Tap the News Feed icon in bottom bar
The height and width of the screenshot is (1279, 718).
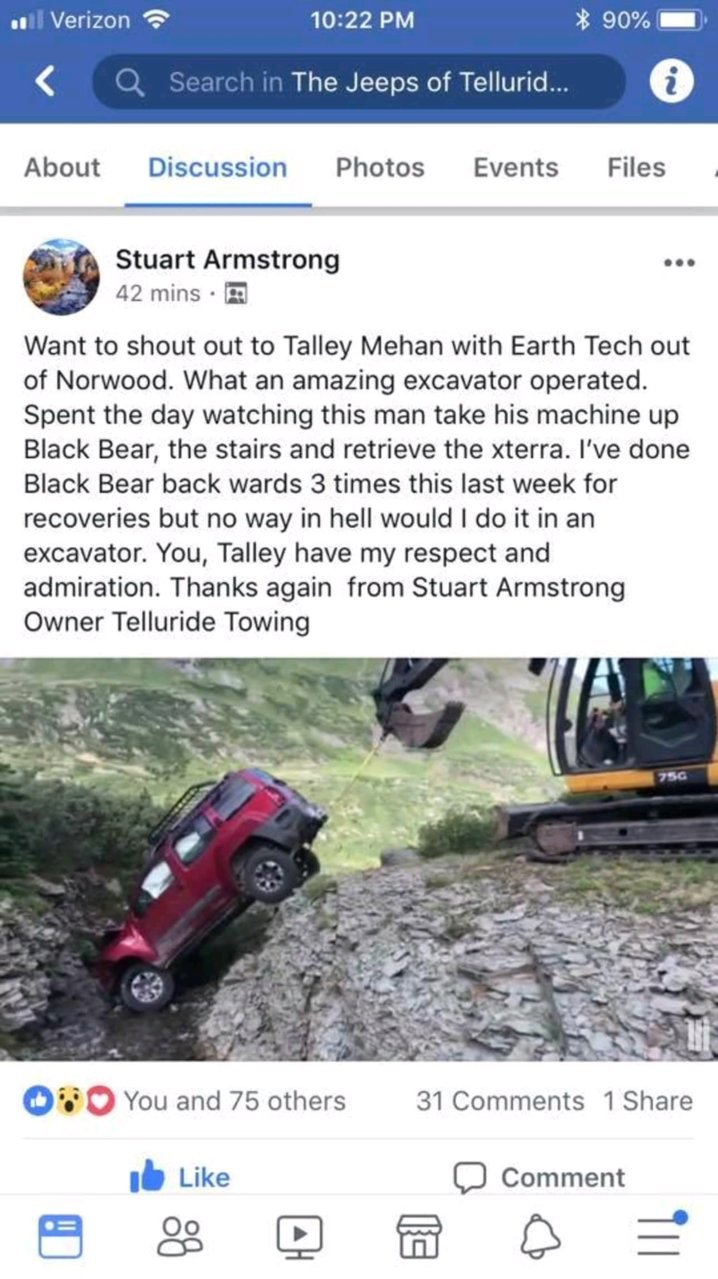click(x=60, y=1236)
